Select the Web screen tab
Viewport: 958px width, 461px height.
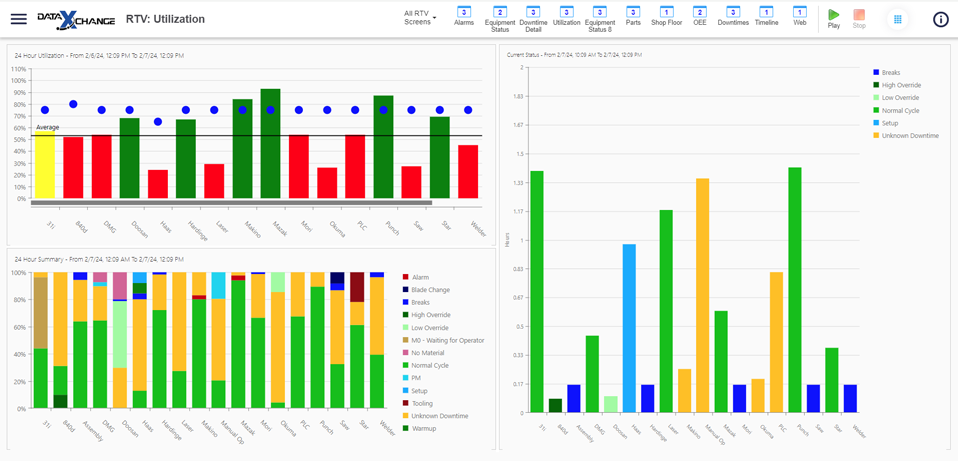[799, 16]
